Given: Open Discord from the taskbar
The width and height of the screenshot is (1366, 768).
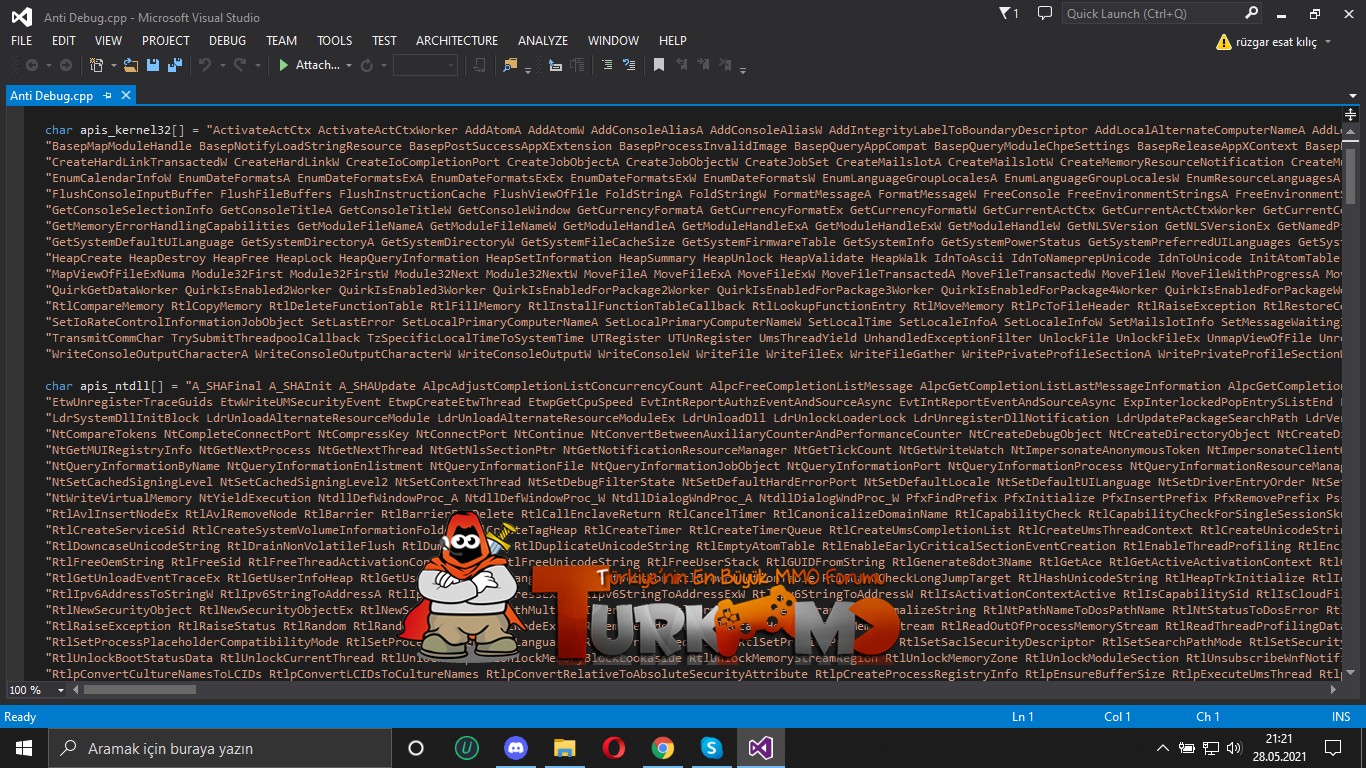Looking at the screenshot, I should click(x=516, y=748).
